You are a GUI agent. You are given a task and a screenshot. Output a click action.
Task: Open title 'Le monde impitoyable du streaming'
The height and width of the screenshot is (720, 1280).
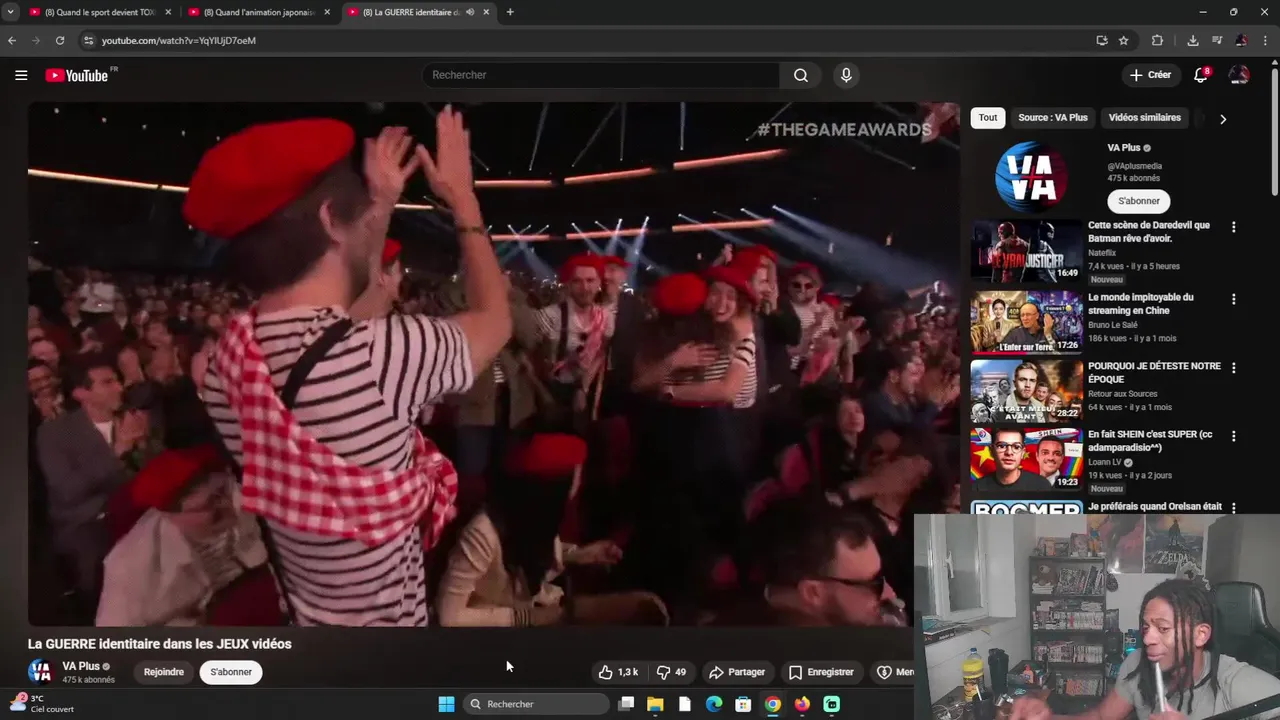point(1141,304)
